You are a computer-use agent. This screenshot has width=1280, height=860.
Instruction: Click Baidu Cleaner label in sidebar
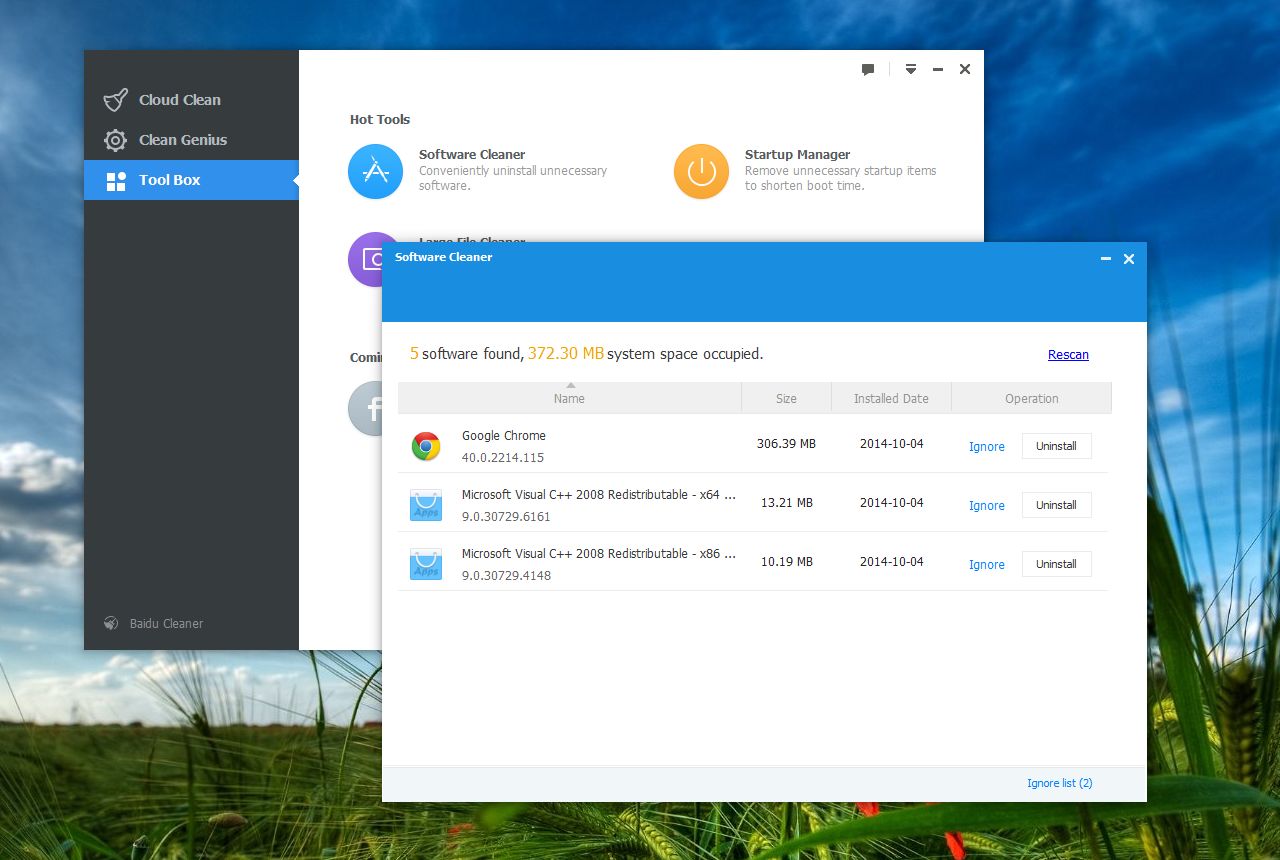166,624
